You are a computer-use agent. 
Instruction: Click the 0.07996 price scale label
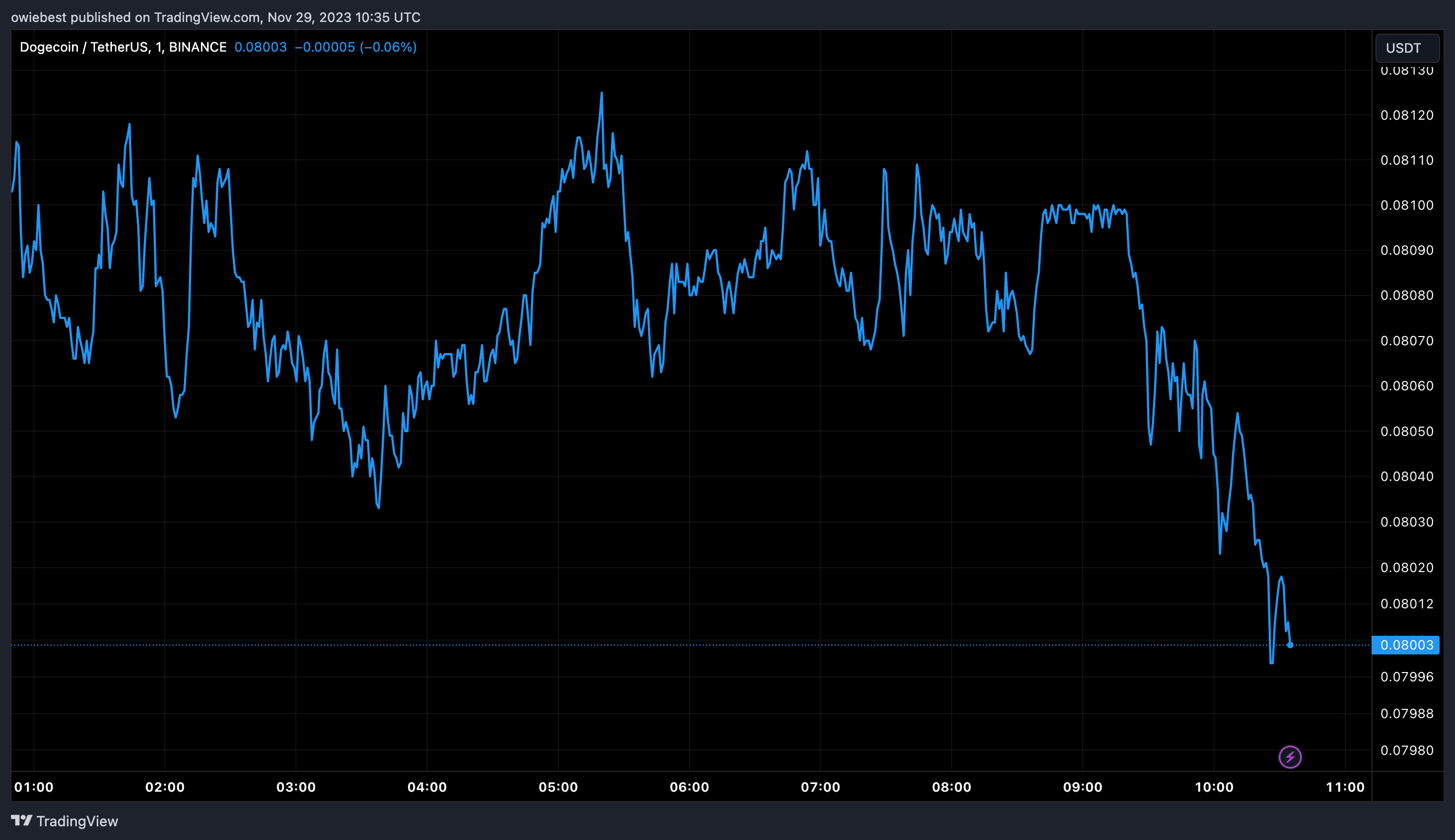(1406, 677)
